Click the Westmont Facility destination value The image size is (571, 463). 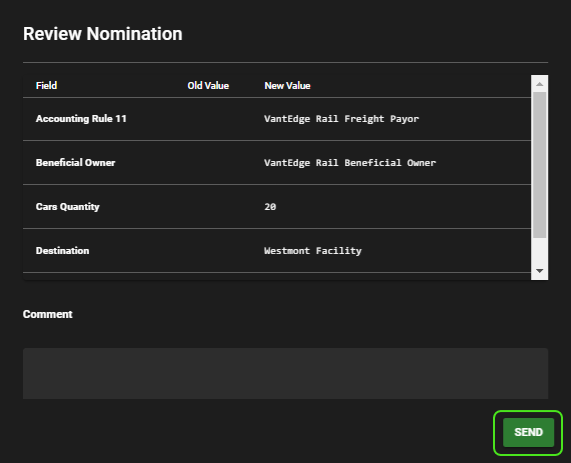(x=312, y=251)
